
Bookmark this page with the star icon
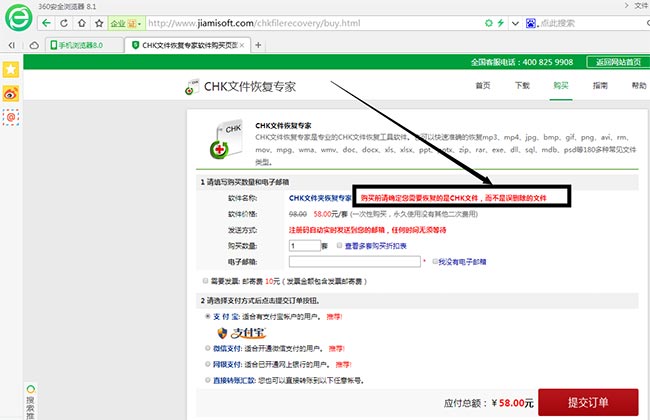[99, 23]
